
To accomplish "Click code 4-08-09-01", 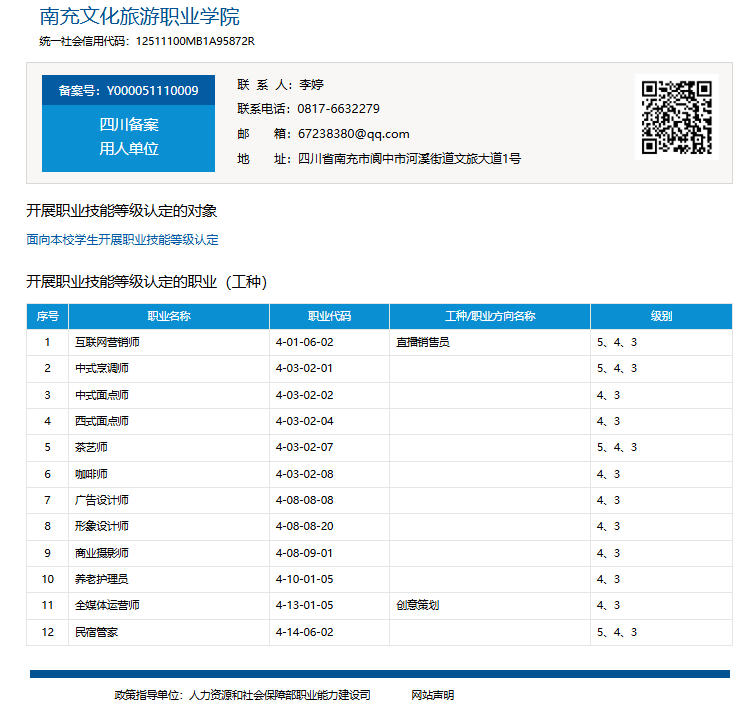I will 304,554.
